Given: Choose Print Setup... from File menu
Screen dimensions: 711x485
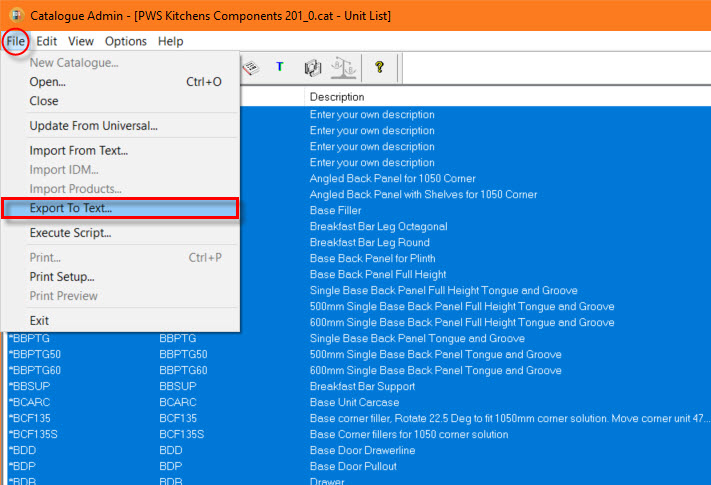Looking at the screenshot, I should point(121,277).
